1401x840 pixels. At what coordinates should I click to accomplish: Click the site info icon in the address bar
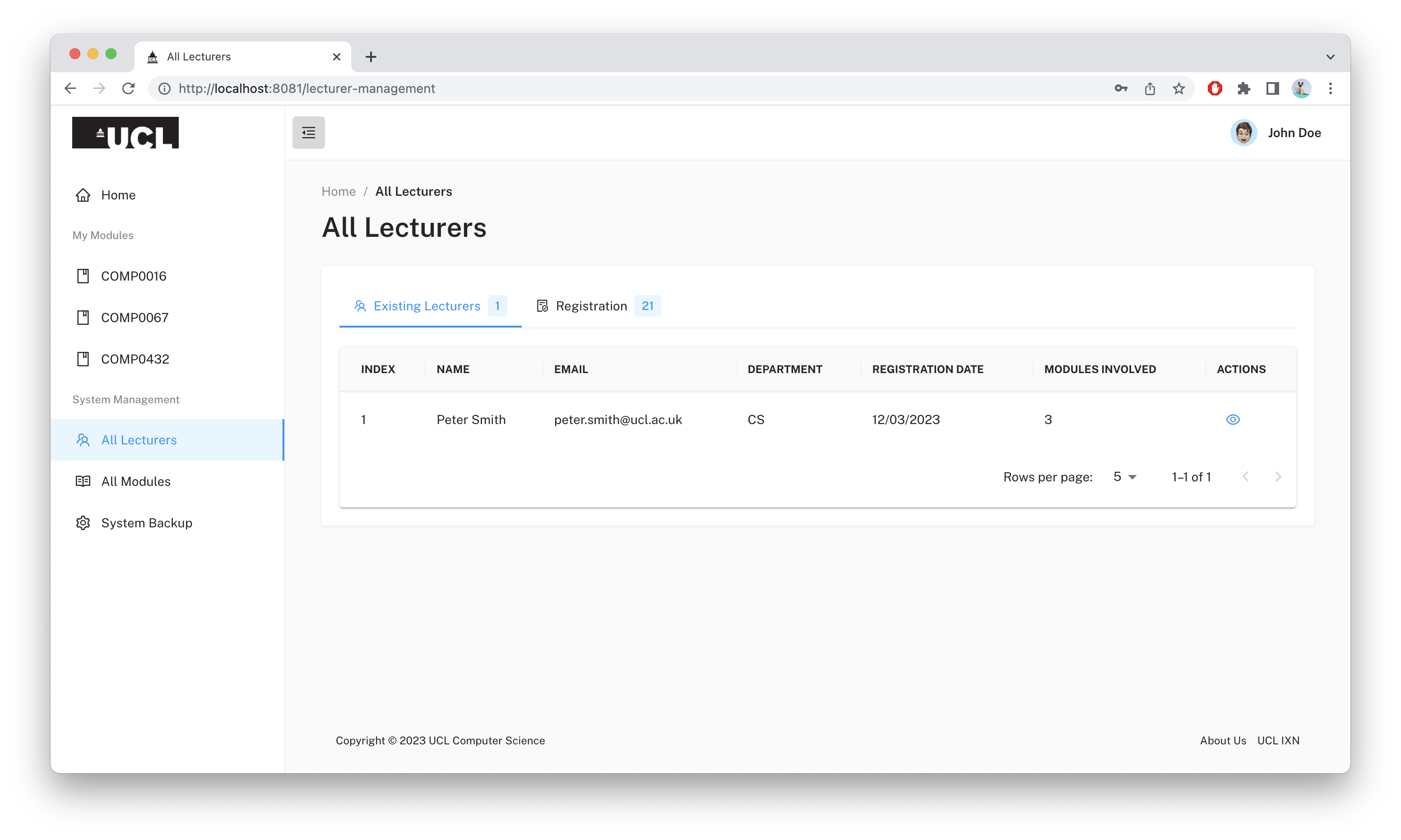pyautogui.click(x=164, y=88)
